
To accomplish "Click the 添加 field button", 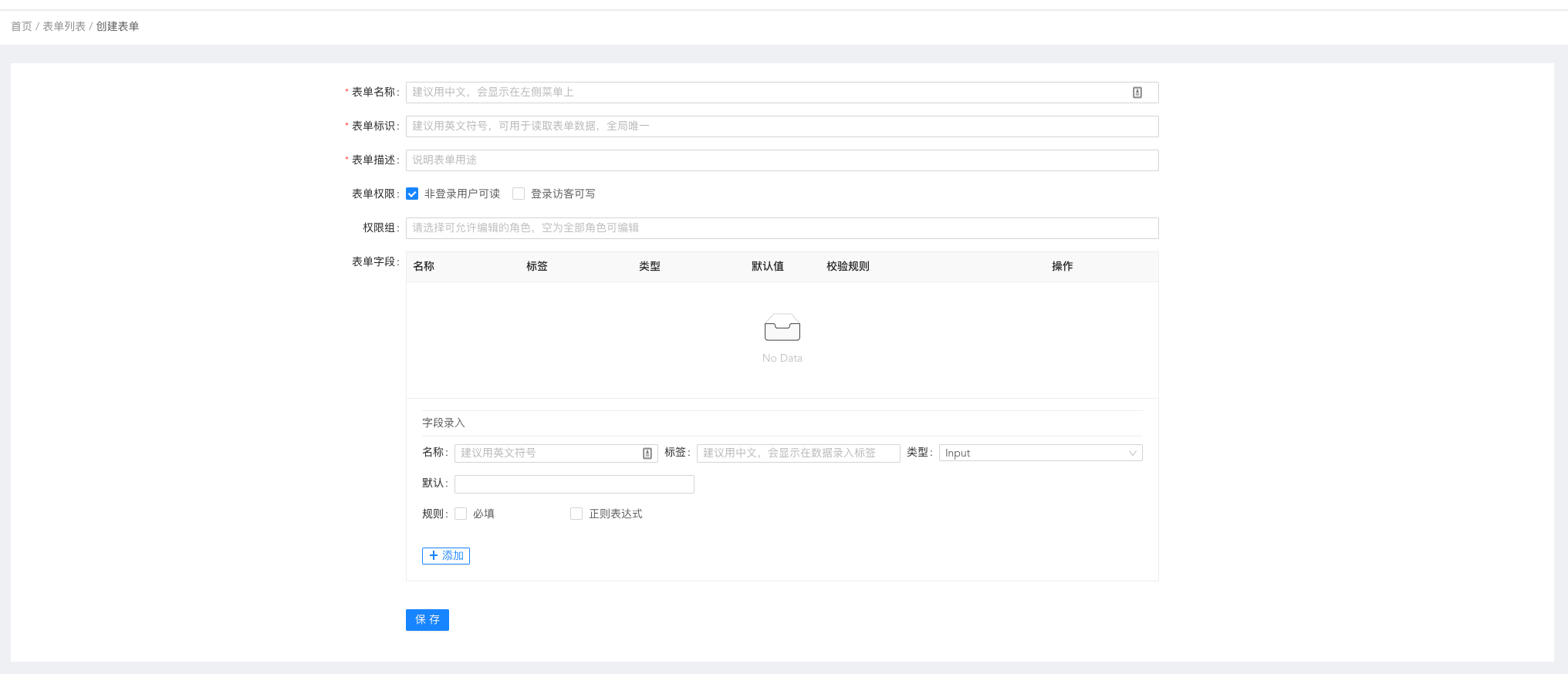I will (446, 555).
